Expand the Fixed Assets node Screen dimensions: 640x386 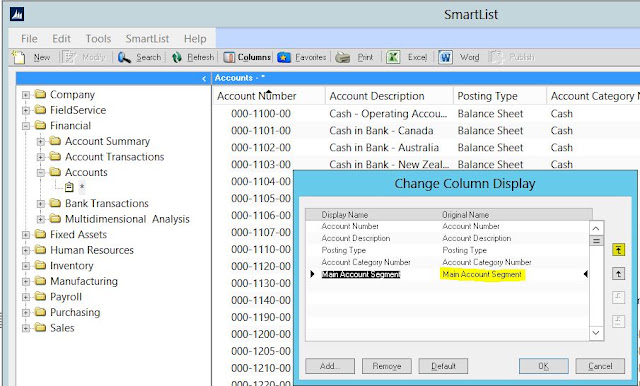tap(26, 235)
